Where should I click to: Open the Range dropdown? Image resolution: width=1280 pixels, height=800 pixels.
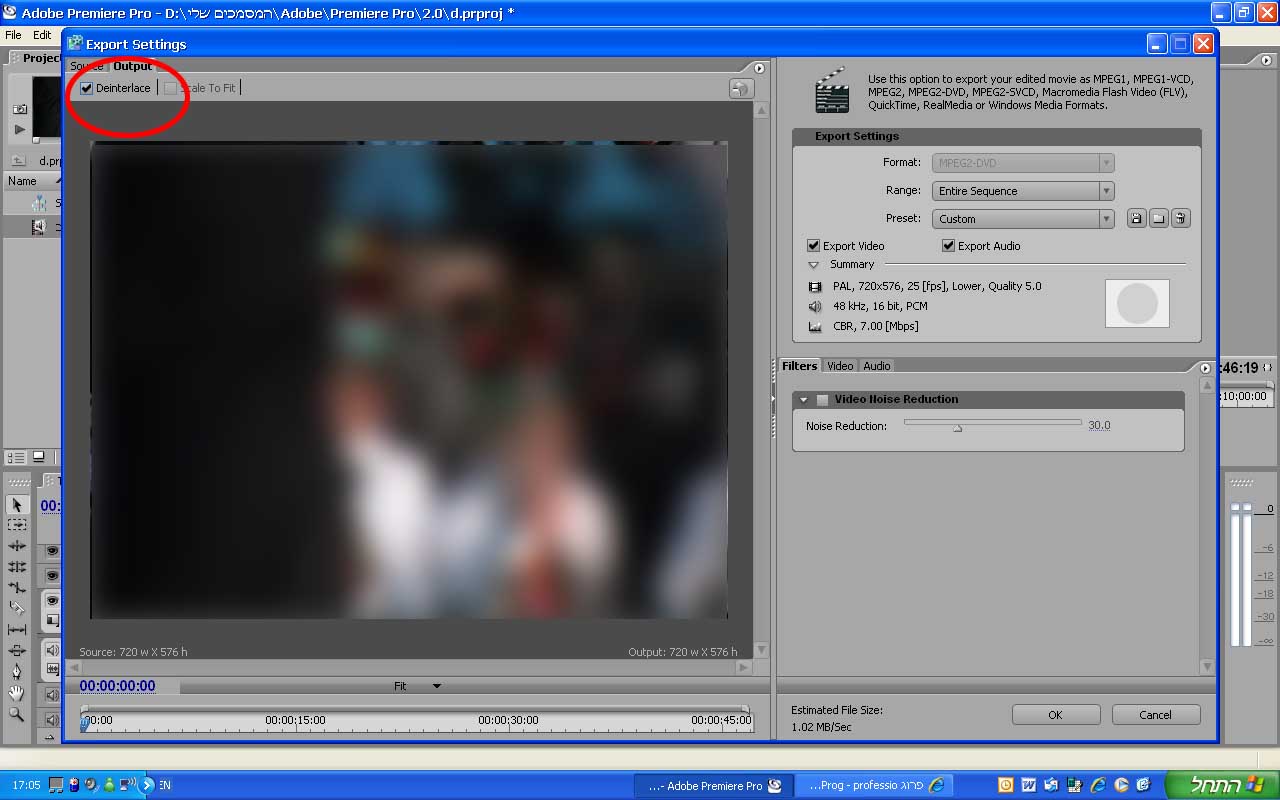(1023, 191)
